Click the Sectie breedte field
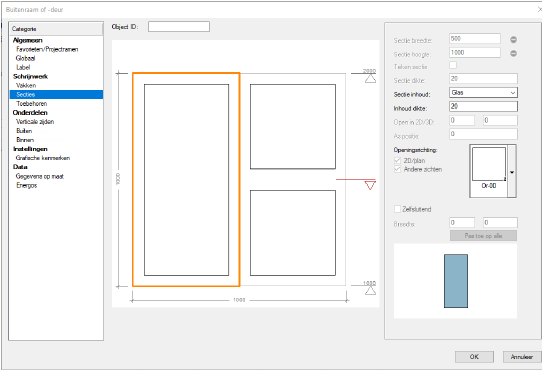Screen dimensions: 542x371 (475, 39)
